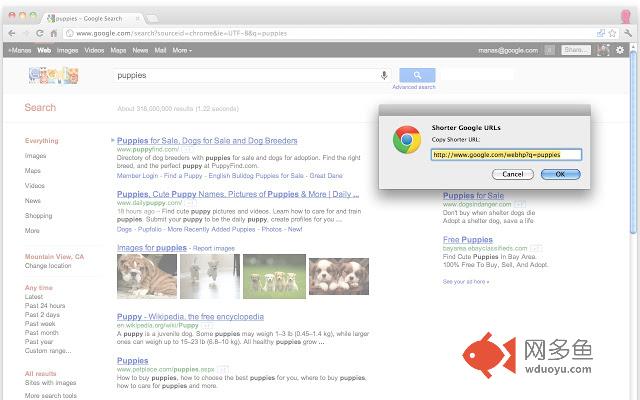Screen dimensions: 640x400
Task: Open puppies on grass thumbnail
Action: 274,276
